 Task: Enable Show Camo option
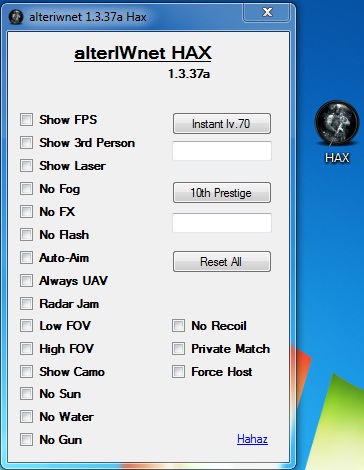click(x=26, y=372)
